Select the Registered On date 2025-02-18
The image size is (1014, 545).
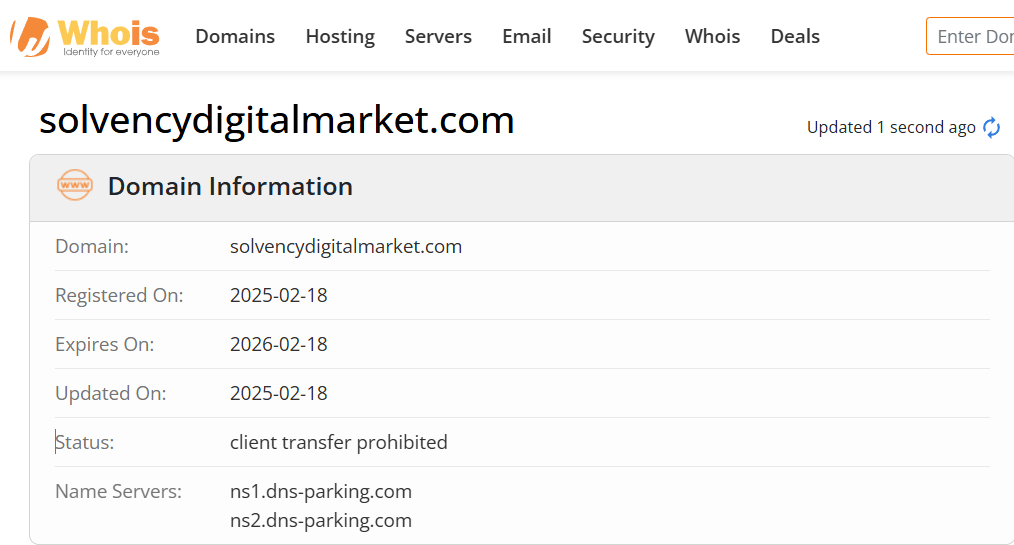click(x=279, y=295)
